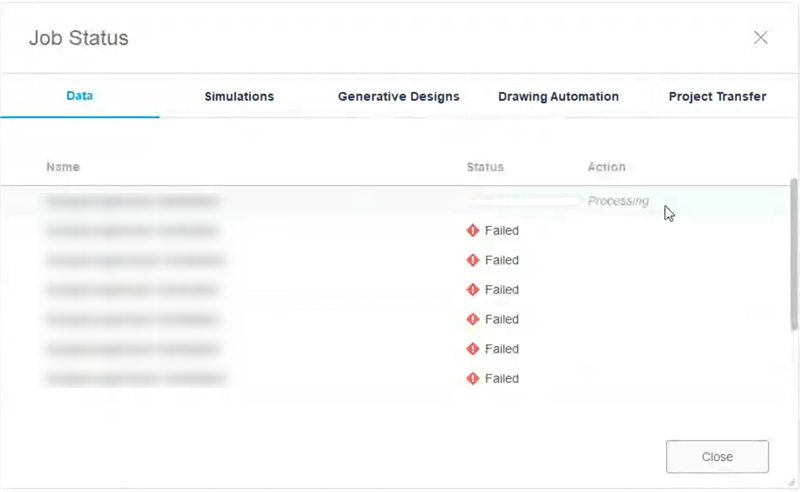800x492 pixels.
Task: Click the Name column header
Action: pyautogui.click(x=63, y=167)
